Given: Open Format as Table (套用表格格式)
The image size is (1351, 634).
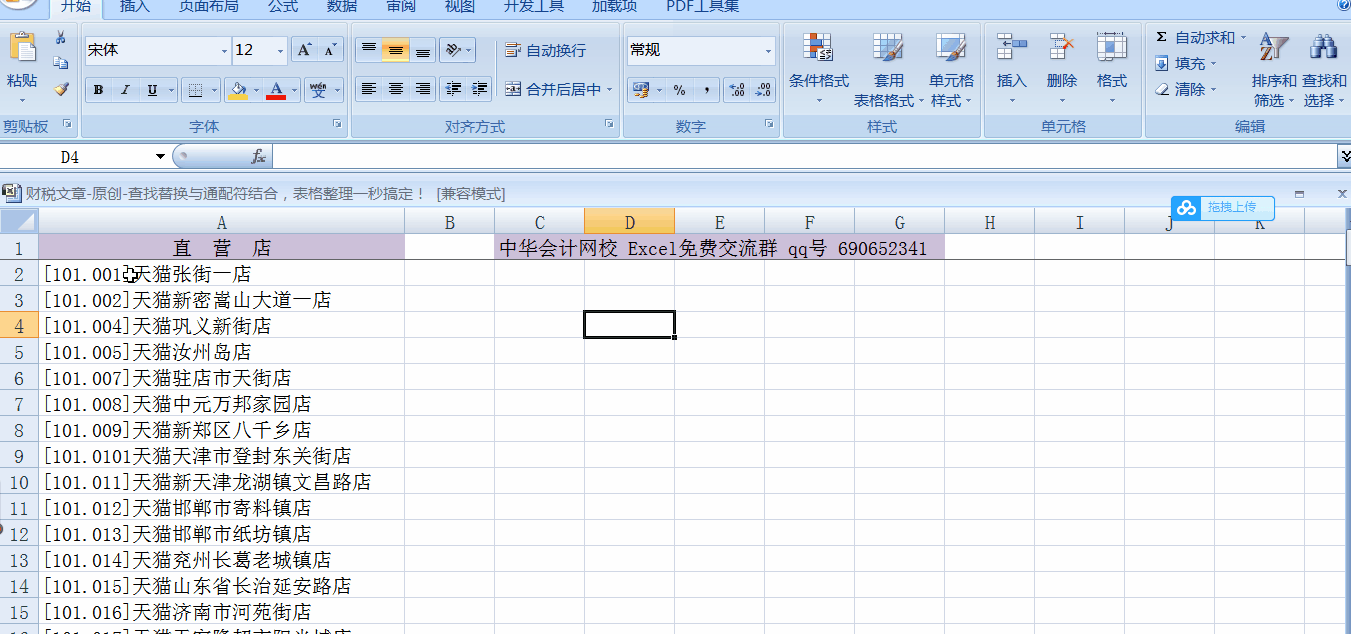Looking at the screenshot, I should click(888, 68).
